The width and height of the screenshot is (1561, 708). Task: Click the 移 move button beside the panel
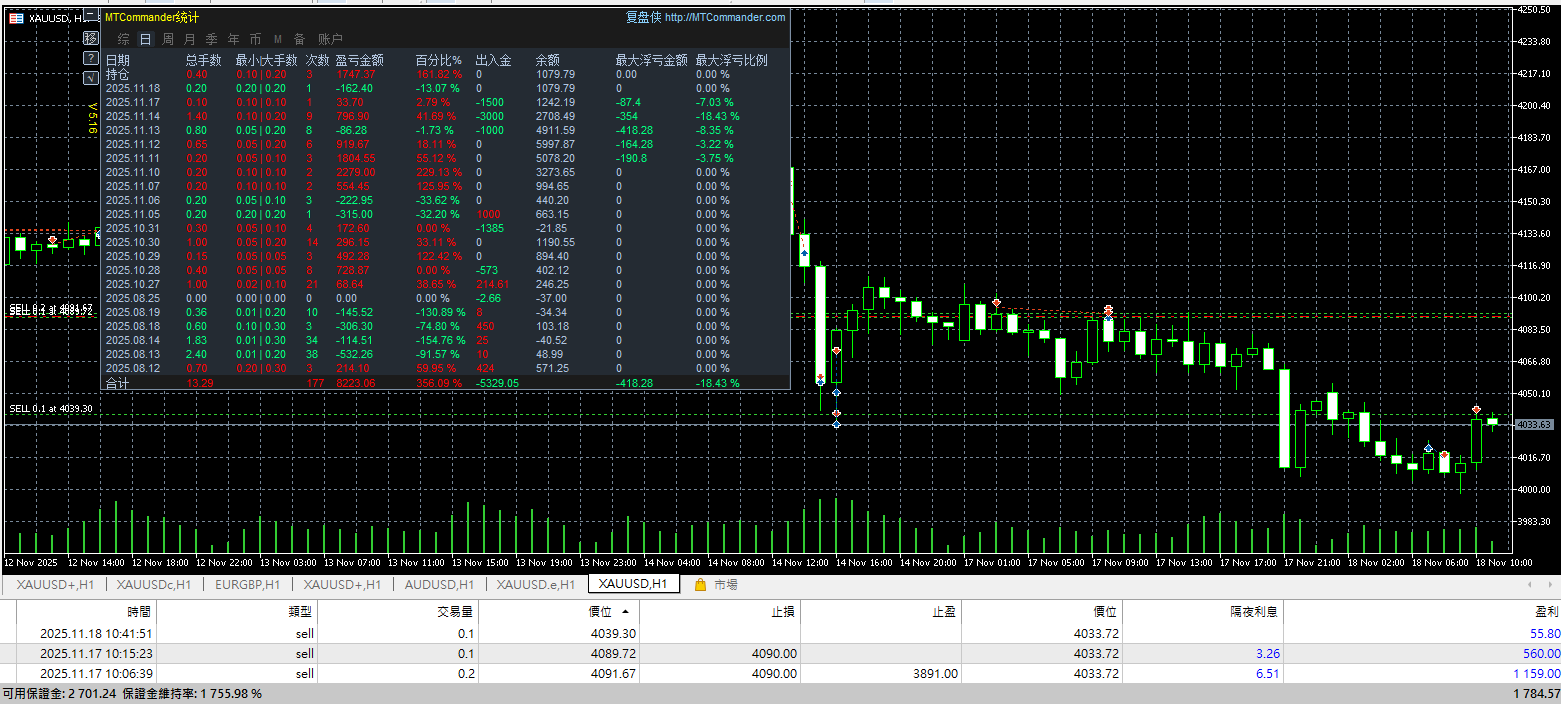click(91, 38)
